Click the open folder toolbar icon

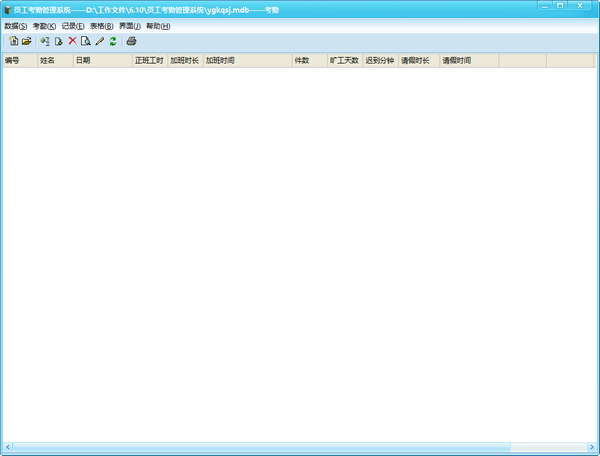click(27, 41)
